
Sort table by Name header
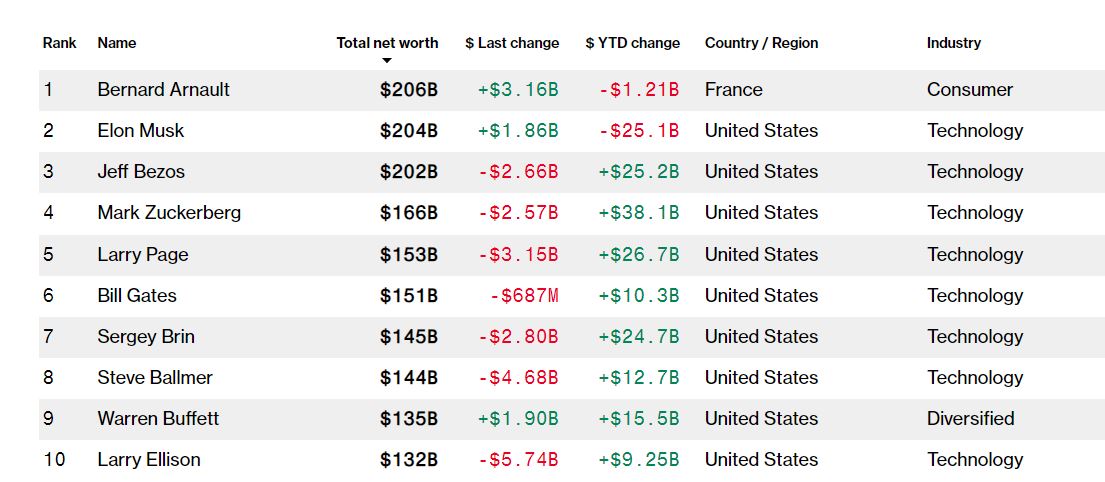pos(116,43)
